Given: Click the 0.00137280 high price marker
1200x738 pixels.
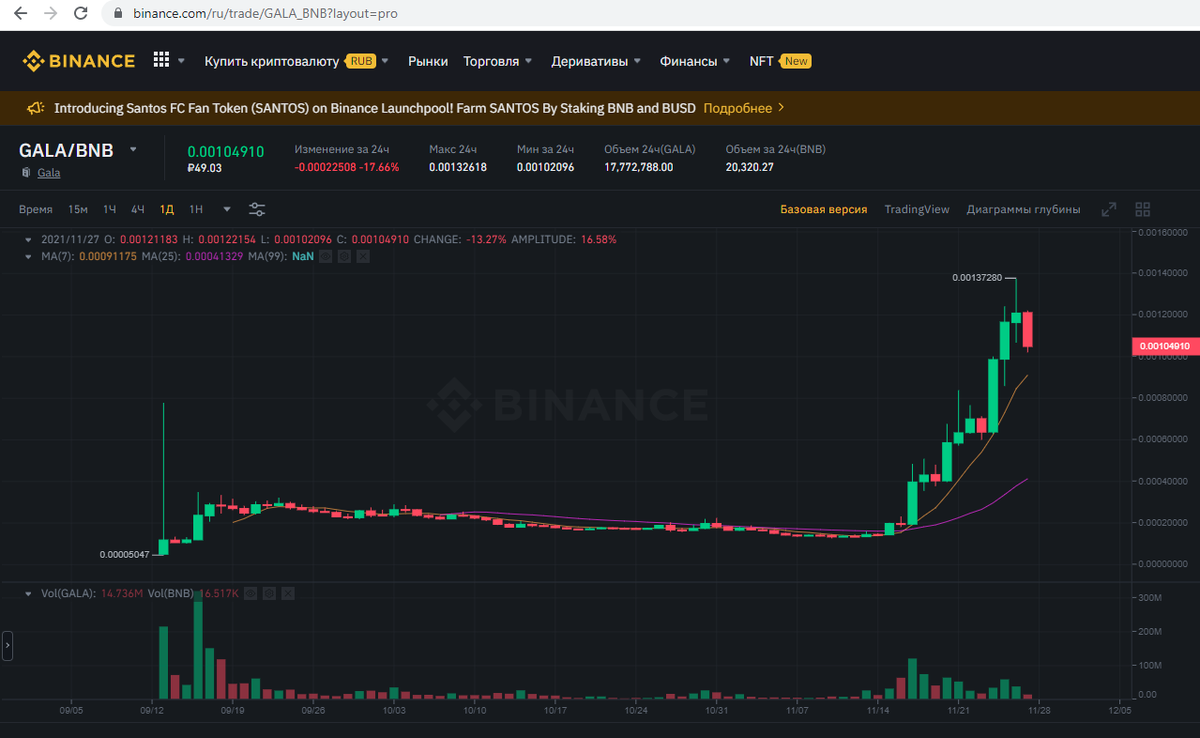Looking at the screenshot, I should pyautogui.click(x=977, y=277).
